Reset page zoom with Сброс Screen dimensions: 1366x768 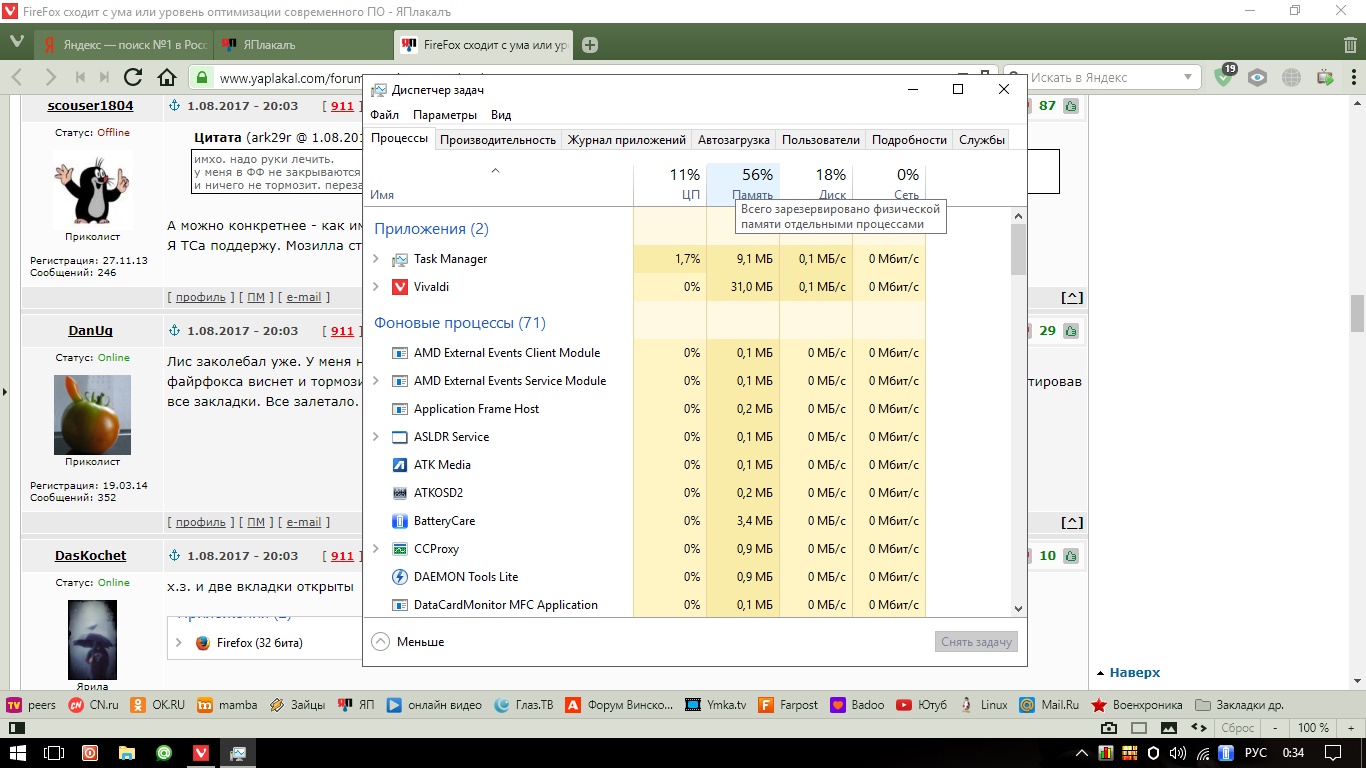[x=1238, y=728]
